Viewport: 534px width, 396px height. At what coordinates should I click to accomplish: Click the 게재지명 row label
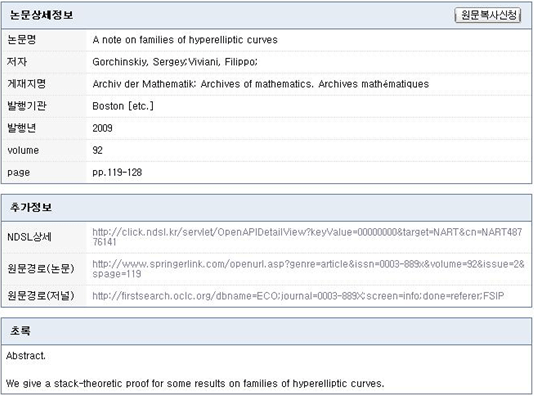click(x=27, y=84)
